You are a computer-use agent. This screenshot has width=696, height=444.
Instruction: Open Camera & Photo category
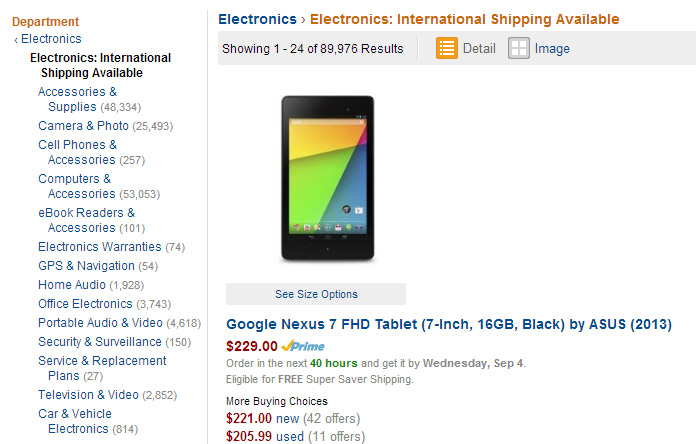click(x=83, y=126)
